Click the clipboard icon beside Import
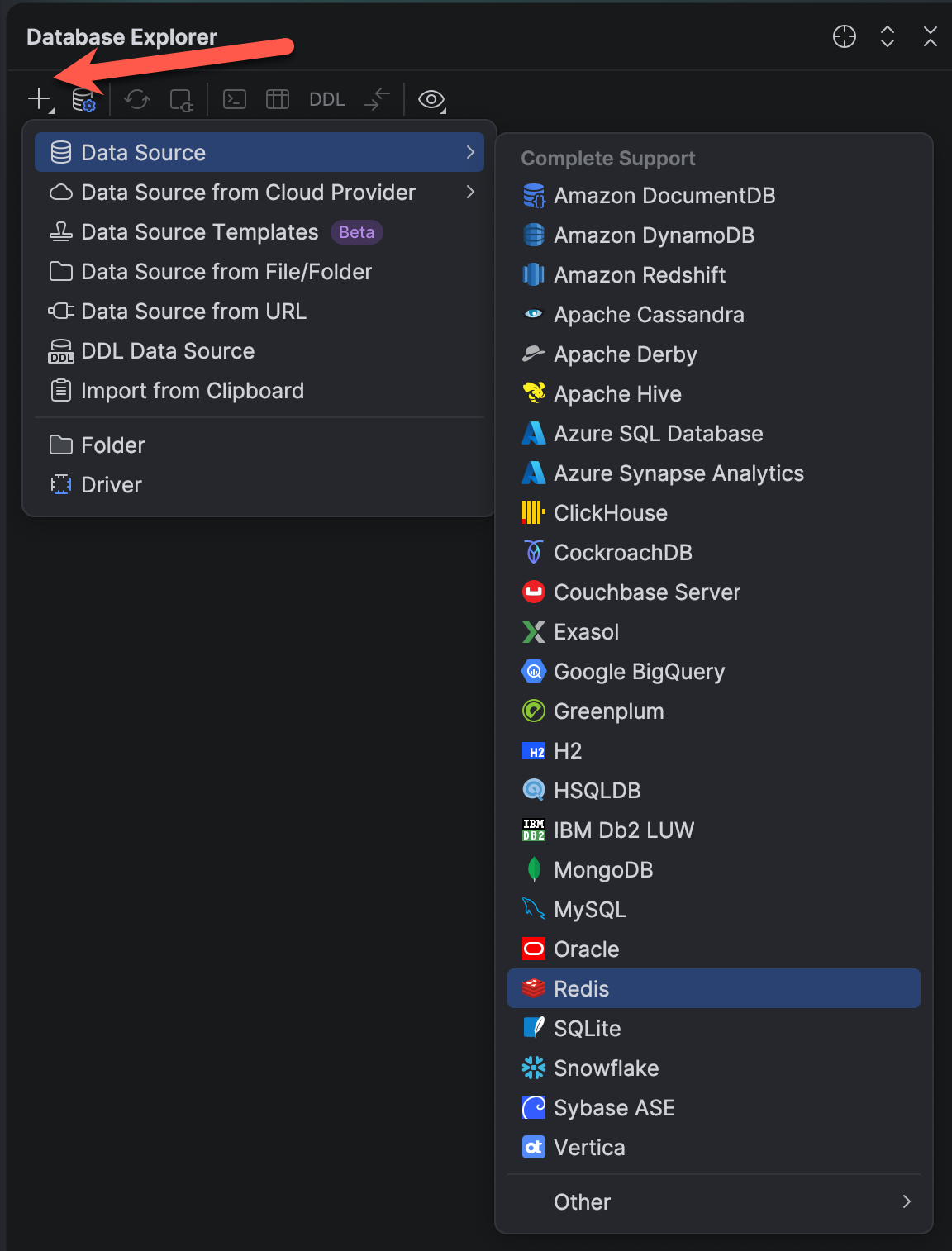 [x=61, y=390]
